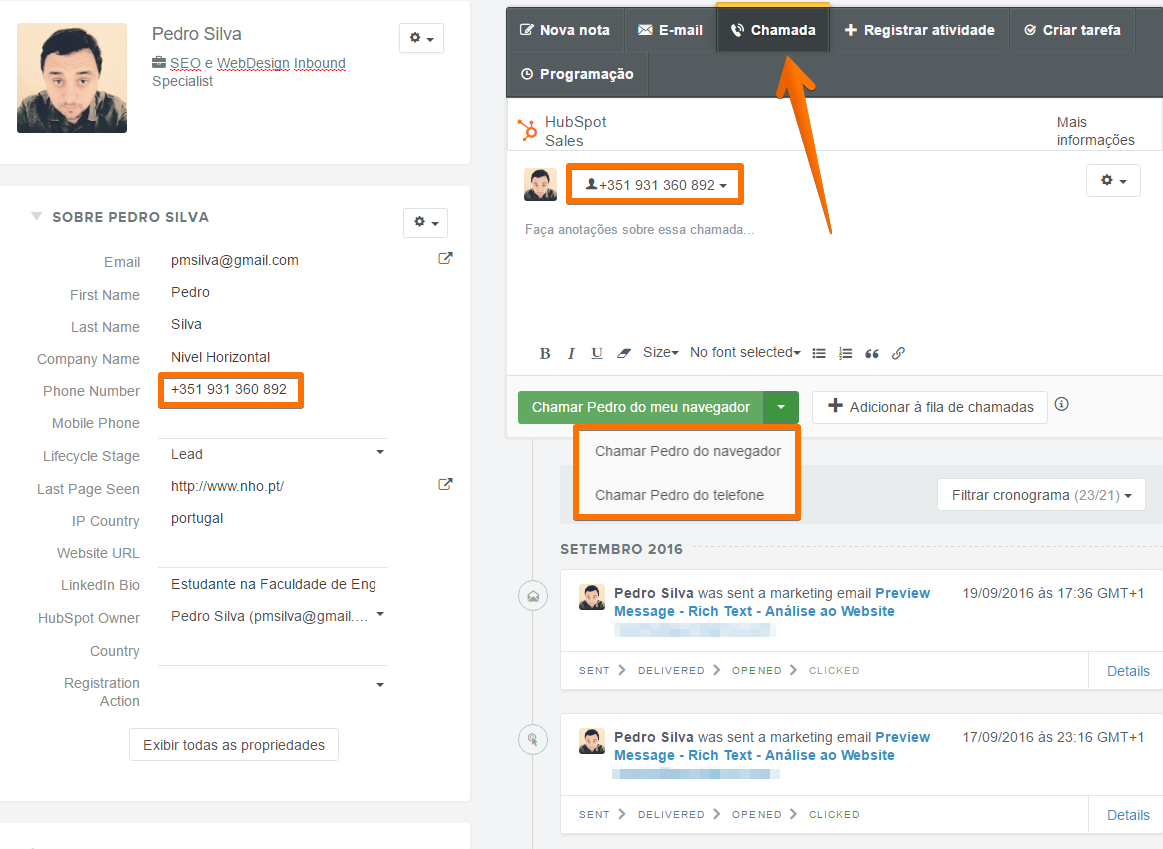The image size is (1163, 849).
Task: Click info icon beside call queue button
Action: [1062, 405]
